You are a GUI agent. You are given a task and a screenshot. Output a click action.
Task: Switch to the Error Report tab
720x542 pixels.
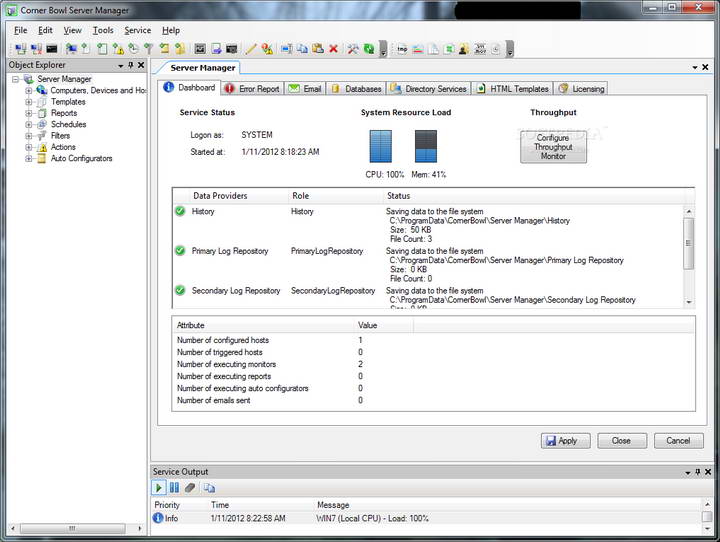click(x=252, y=89)
